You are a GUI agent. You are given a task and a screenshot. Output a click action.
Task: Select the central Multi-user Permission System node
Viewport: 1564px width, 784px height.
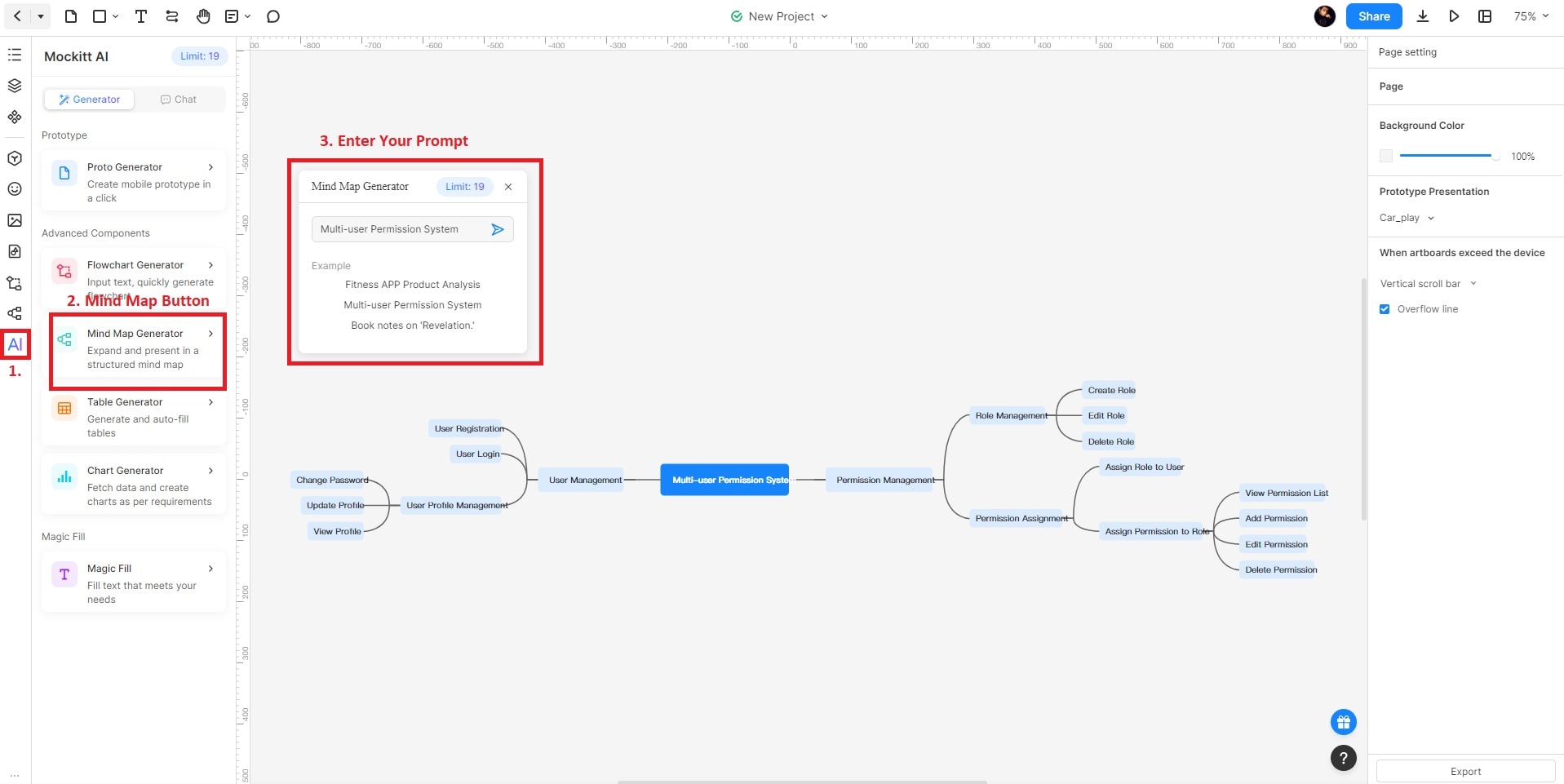point(724,480)
